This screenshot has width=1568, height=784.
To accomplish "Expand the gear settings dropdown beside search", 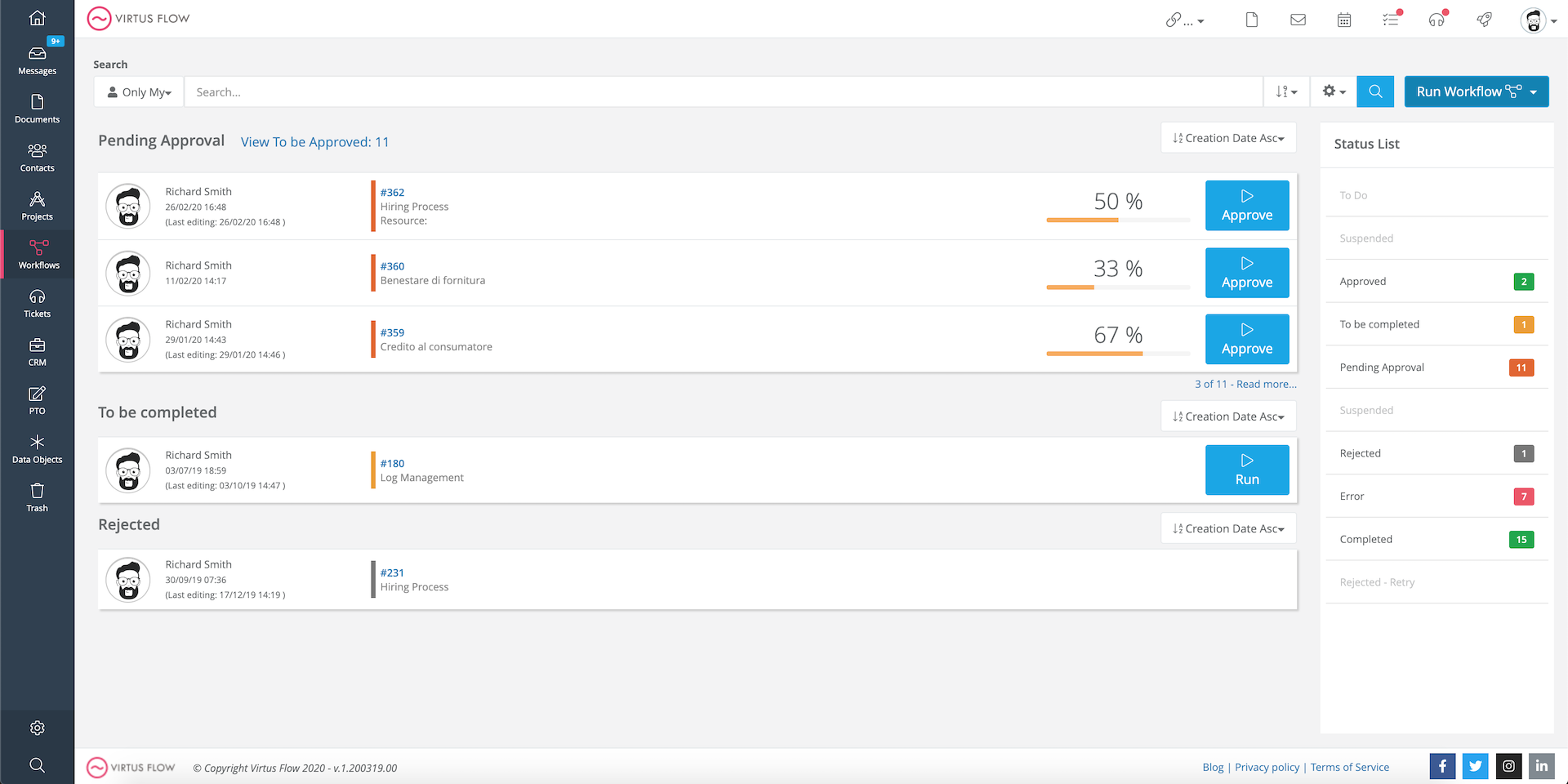I will click(x=1334, y=91).
